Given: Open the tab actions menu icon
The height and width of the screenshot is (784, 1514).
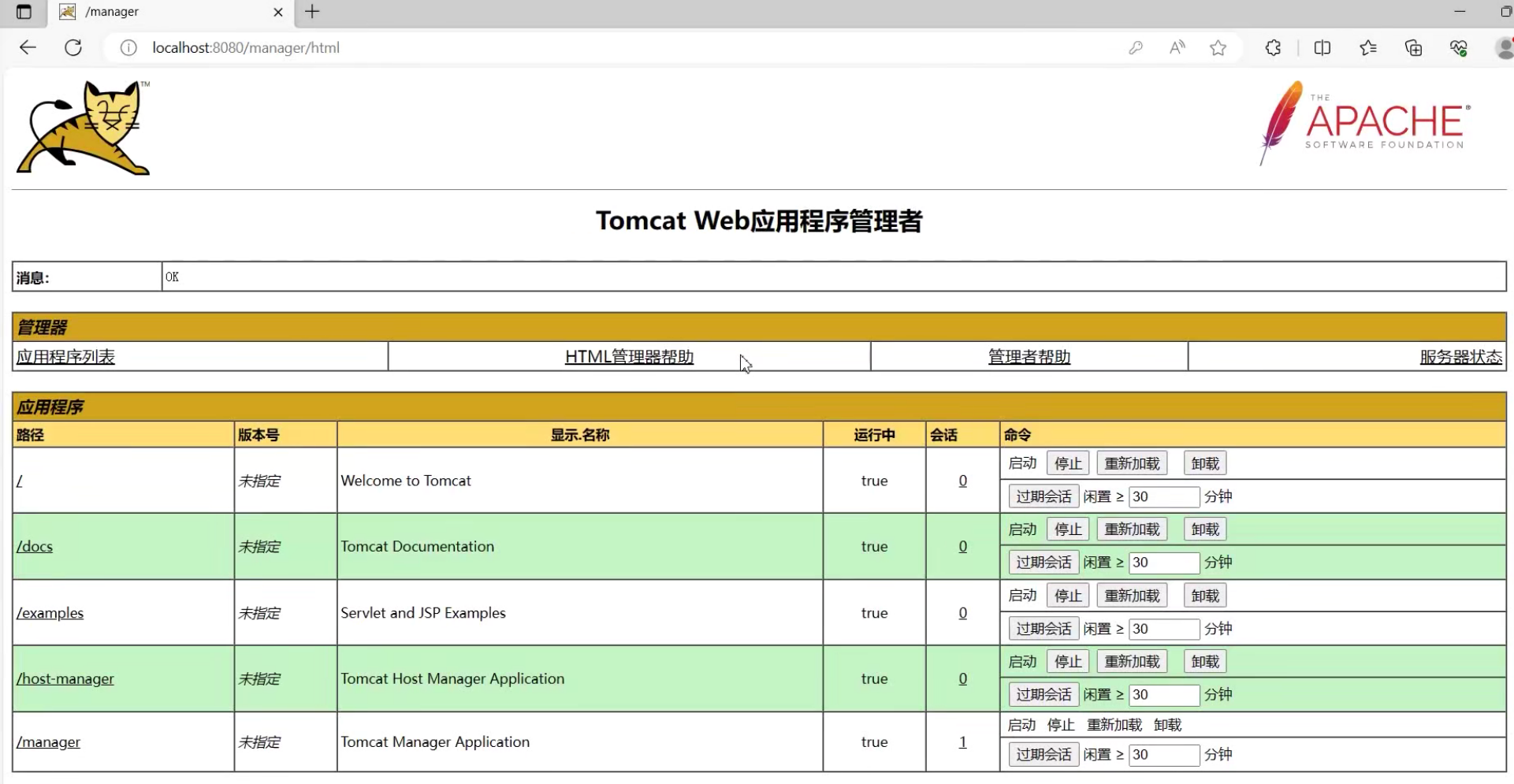Looking at the screenshot, I should click(24, 12).
